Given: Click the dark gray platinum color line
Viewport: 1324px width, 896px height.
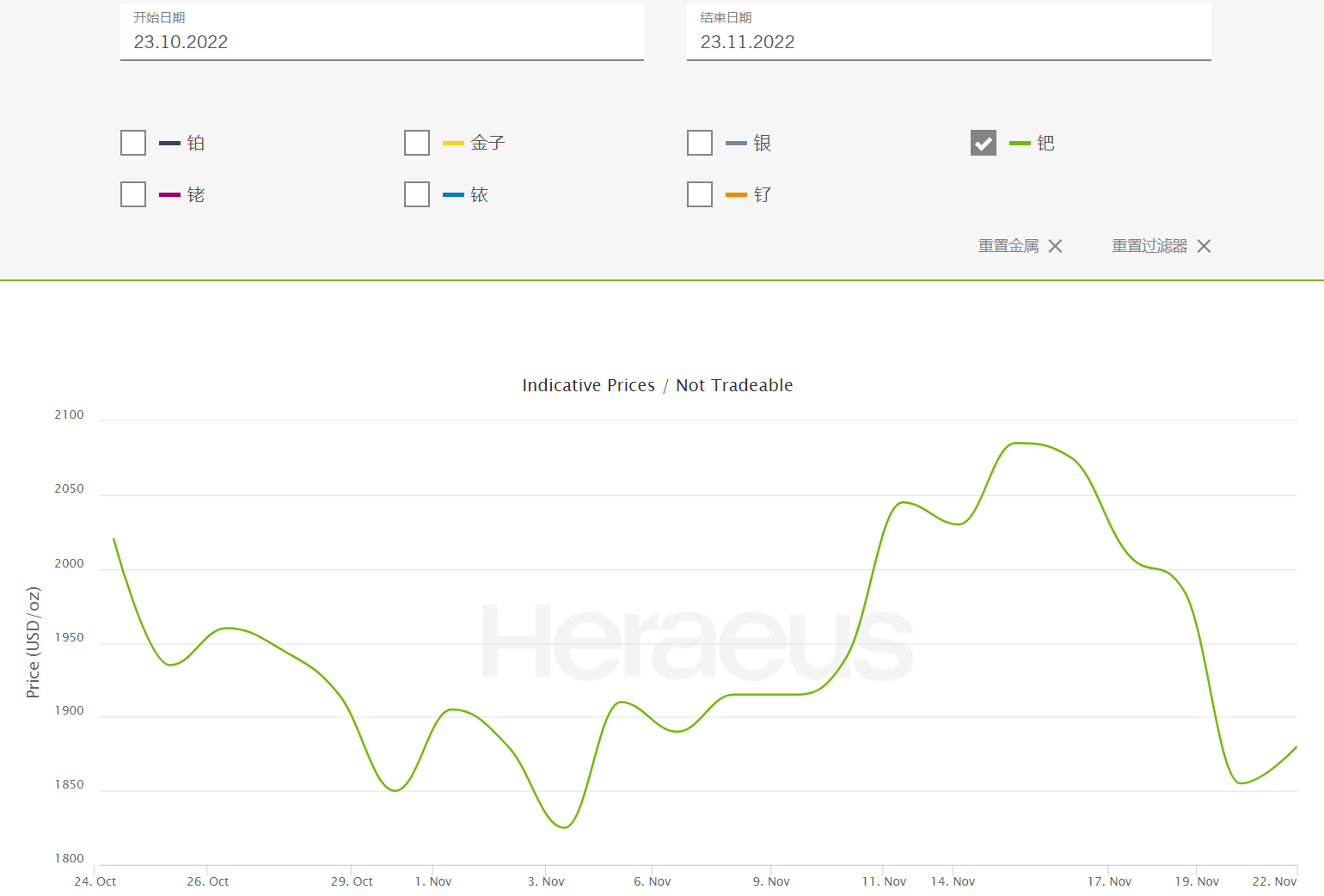Looking at the screenshot, I should click(x=169, y=144).
